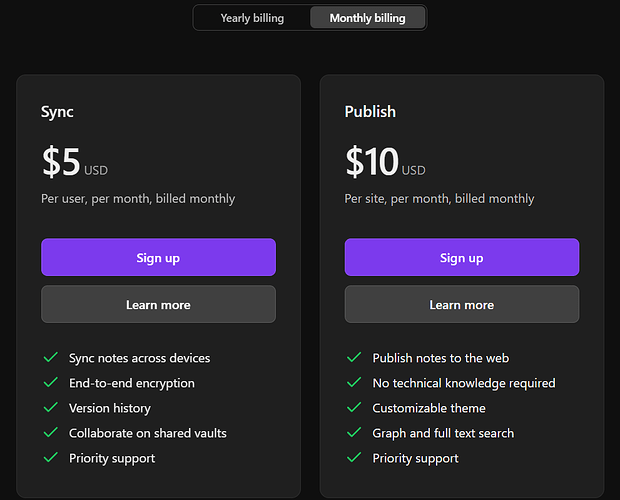620x500 pixels.
Task: Click checkmark next to End-to-end encryption
Action: [50, 382]
